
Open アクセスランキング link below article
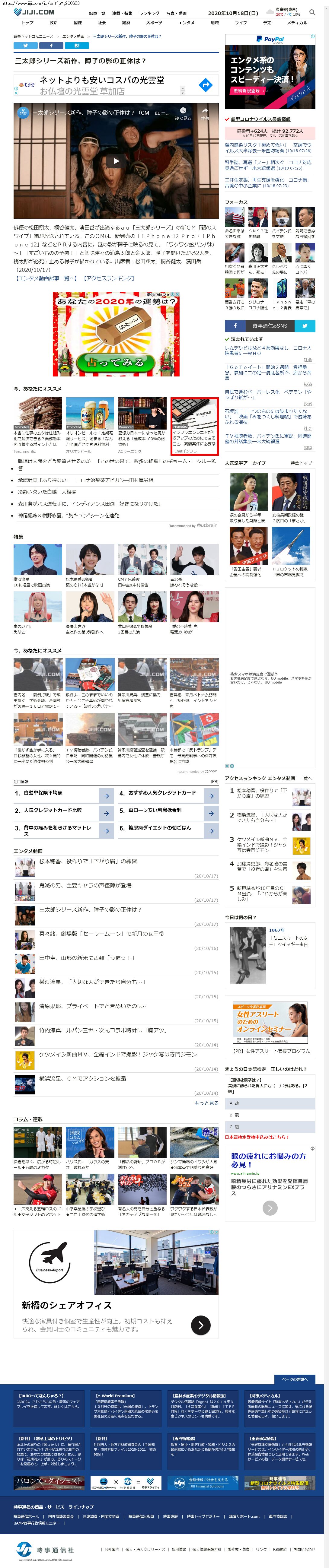coord(108,278)
